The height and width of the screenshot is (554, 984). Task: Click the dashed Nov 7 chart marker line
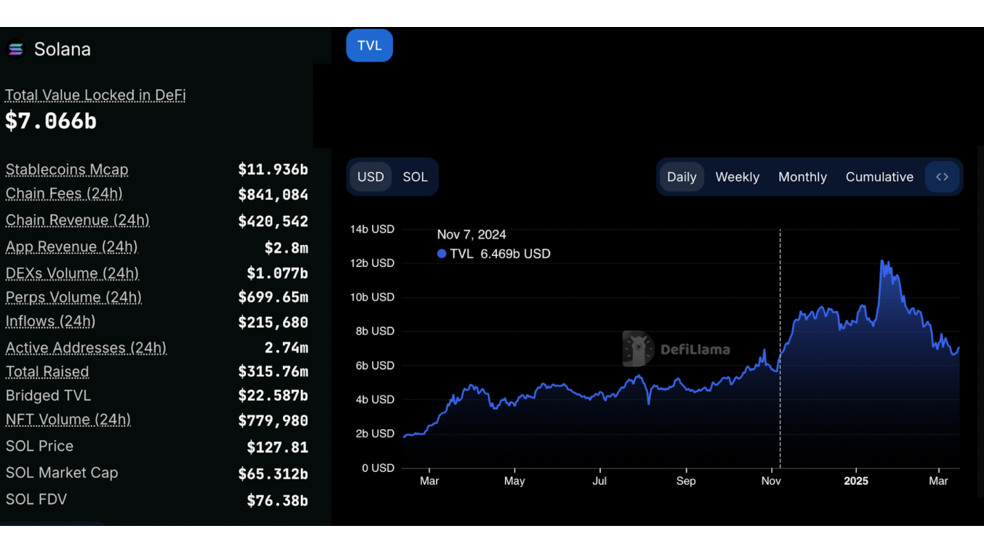780,348
